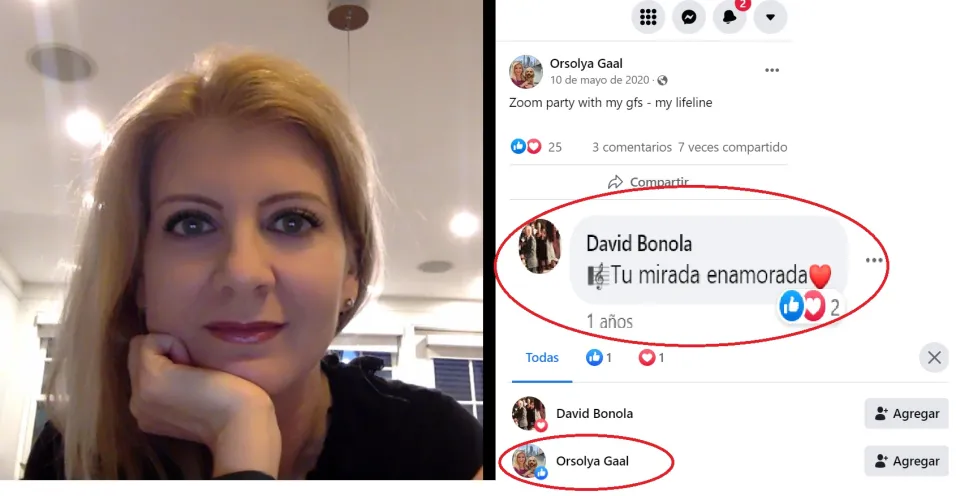Close the reactions list panel

click(934, 357)
